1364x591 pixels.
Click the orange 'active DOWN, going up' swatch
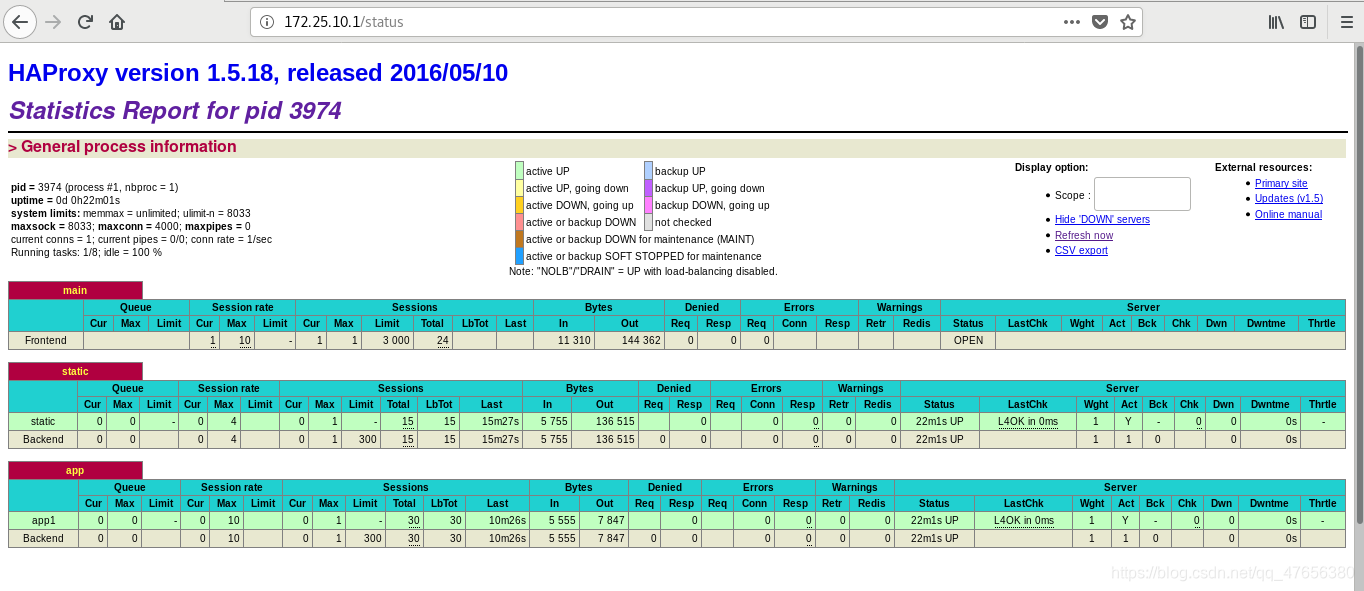click(x=519, y=205)
